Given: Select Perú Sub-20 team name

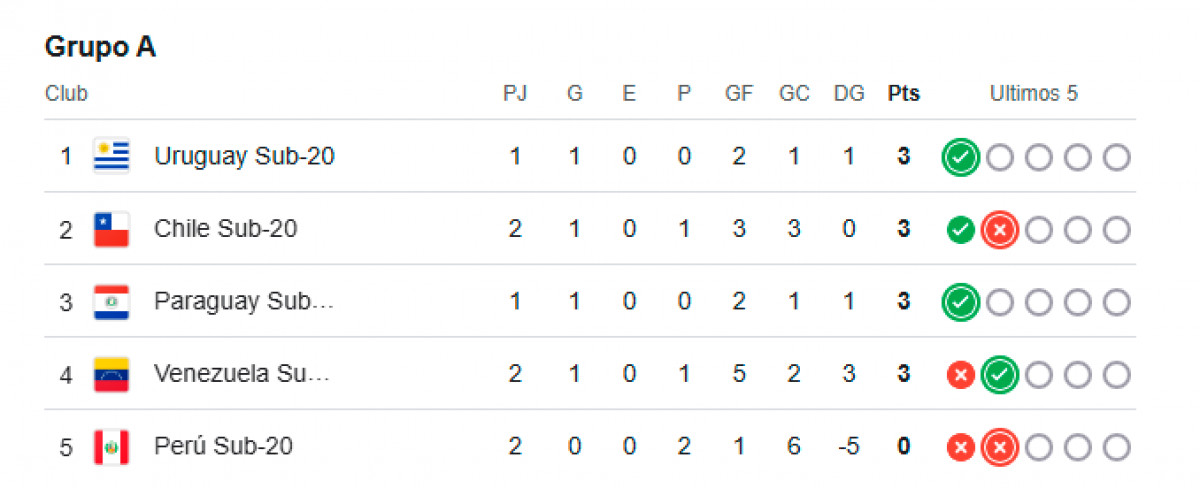Looking at the screenshot, I should pos(223,446).
